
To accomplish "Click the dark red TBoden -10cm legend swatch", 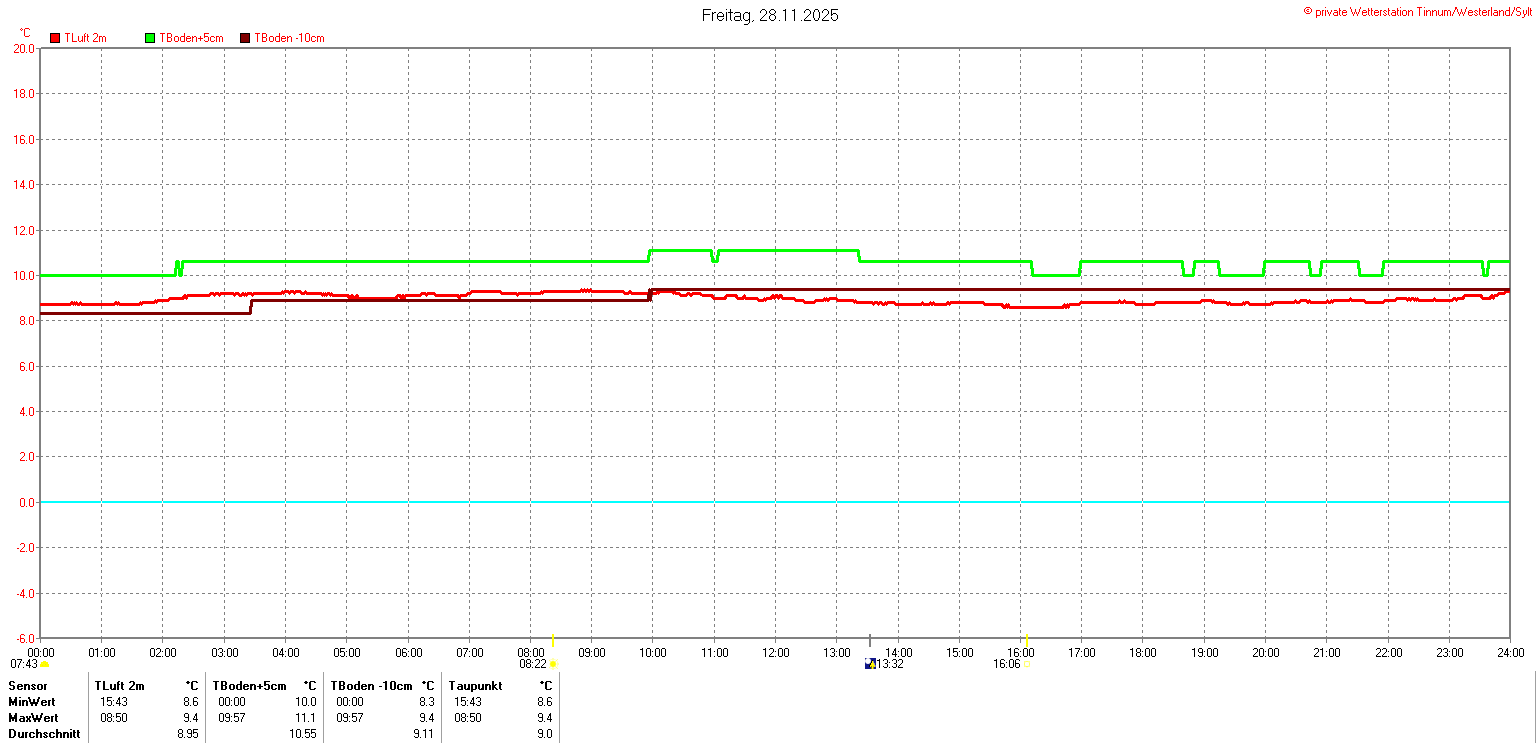I will pyautogui.click(x=245, y=38).
